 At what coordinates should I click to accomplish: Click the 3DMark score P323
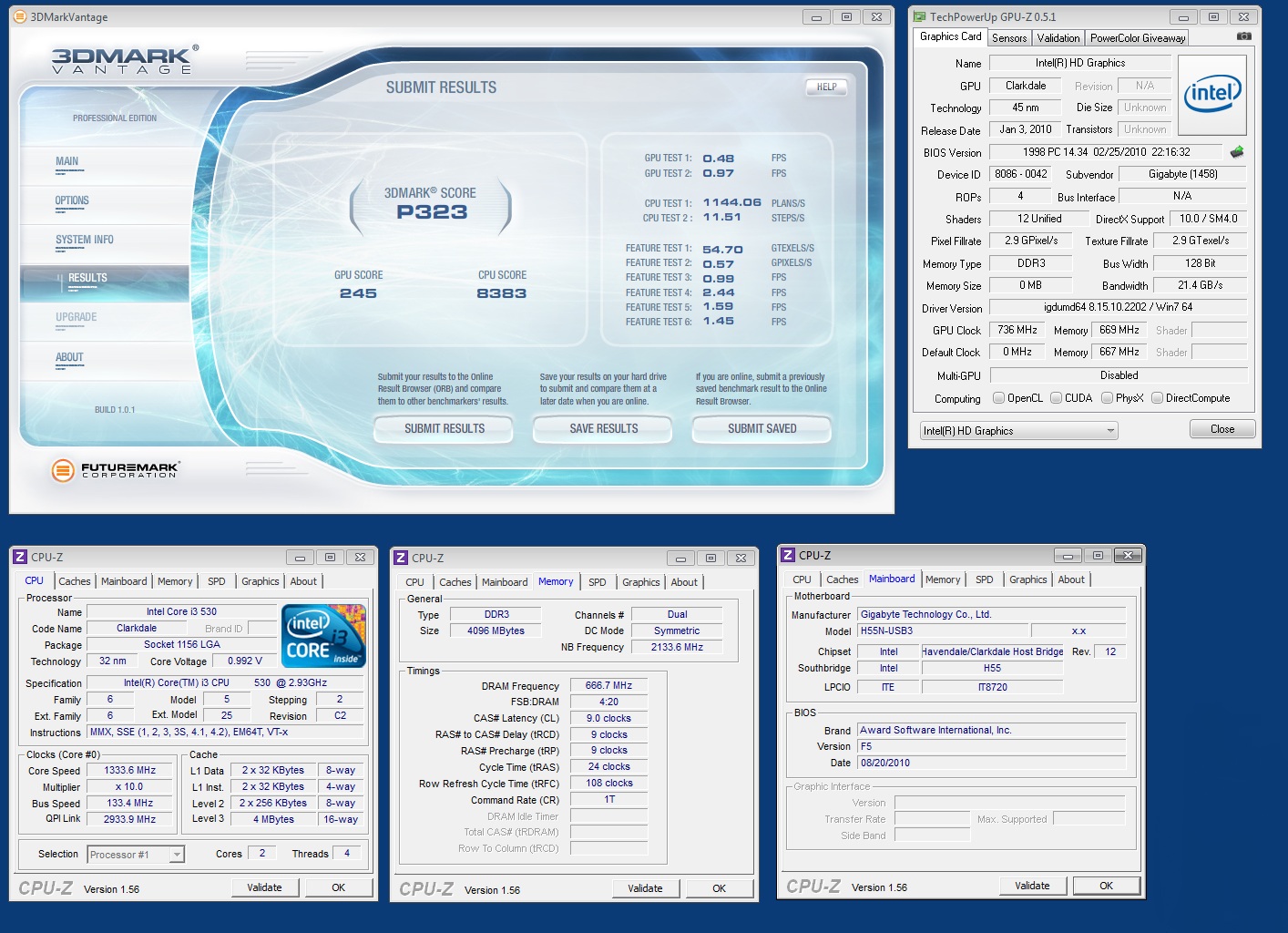point(432,212)
